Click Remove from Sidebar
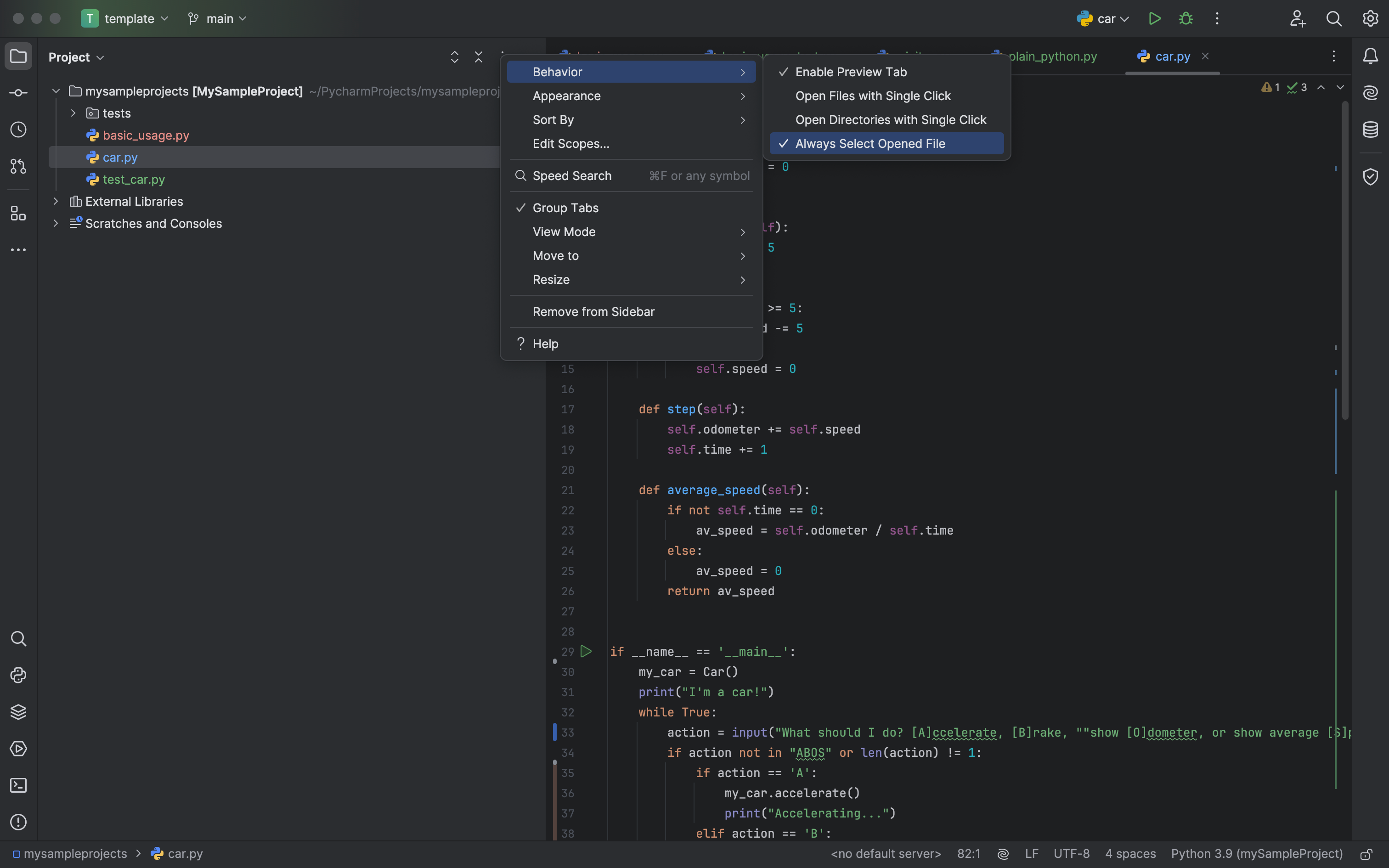 pos(594,311)
